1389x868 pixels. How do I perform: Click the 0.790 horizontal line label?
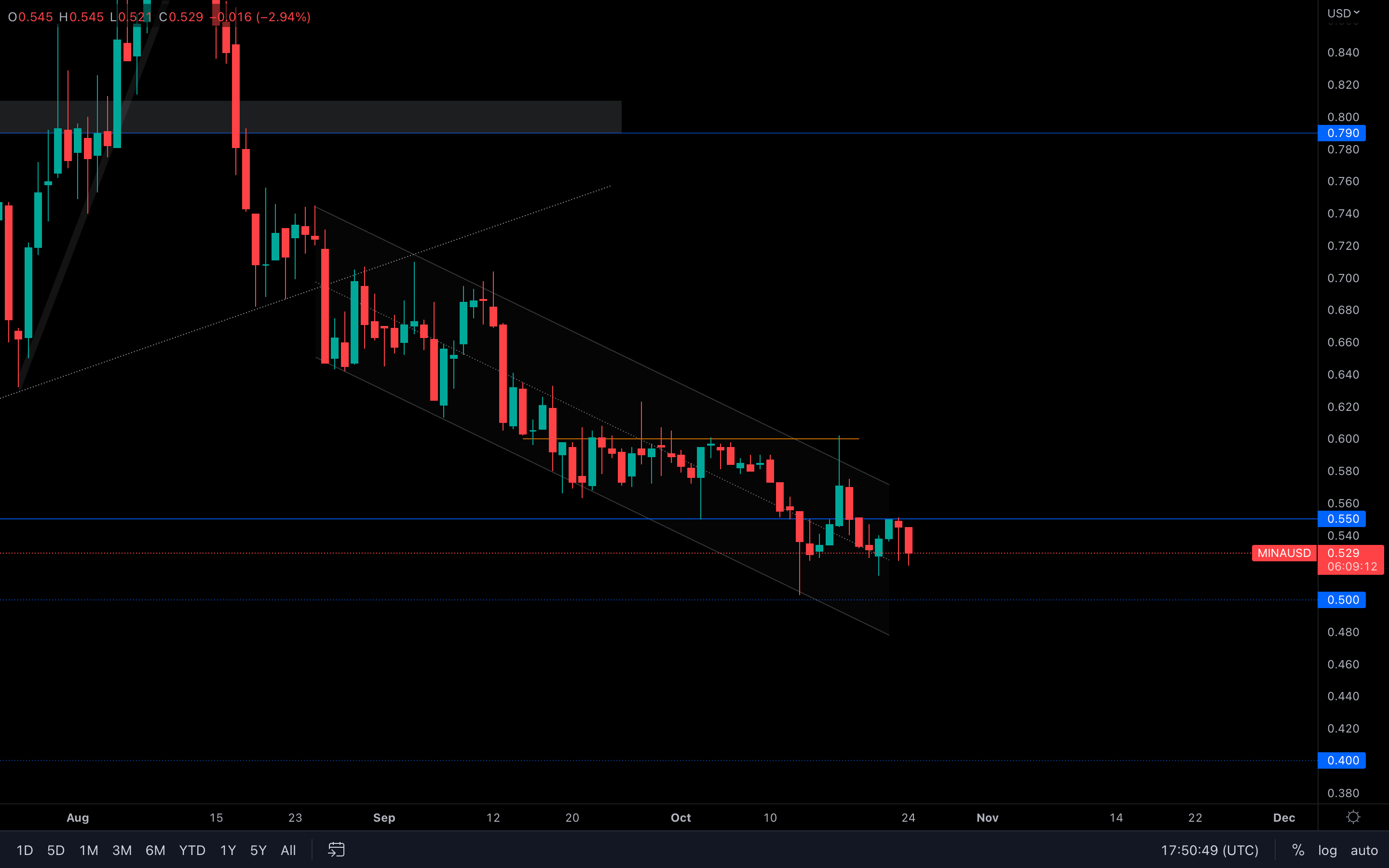click(x=1343, y=133)
